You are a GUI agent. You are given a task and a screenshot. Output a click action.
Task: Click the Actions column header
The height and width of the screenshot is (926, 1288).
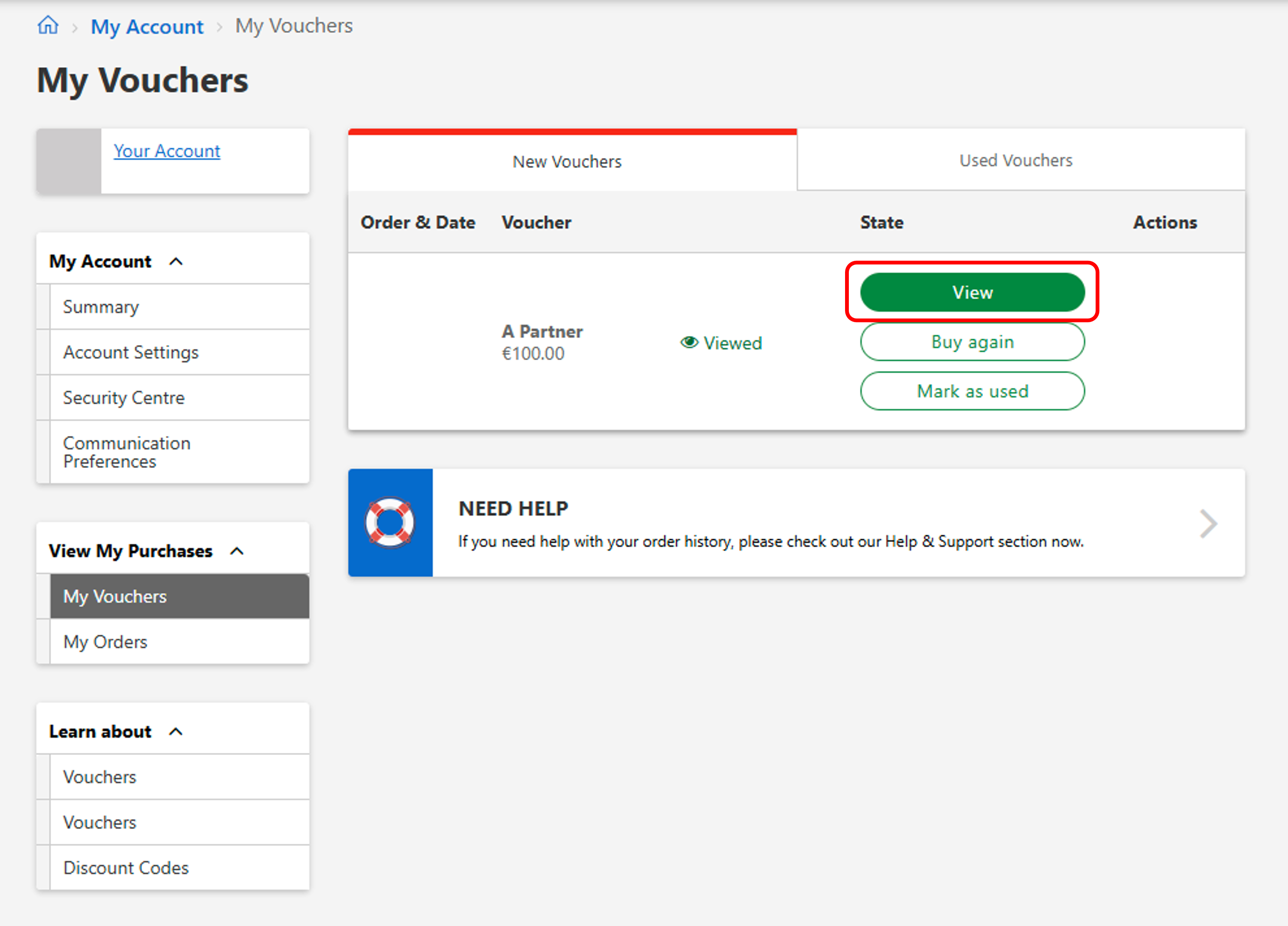coord(1165,222)
